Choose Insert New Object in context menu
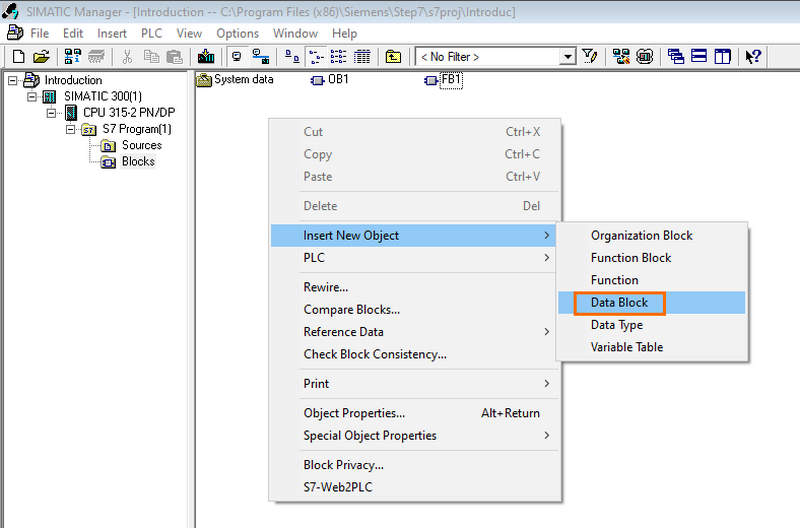The image size is (800, 528). pyautogui.click(x=413, y=235)
